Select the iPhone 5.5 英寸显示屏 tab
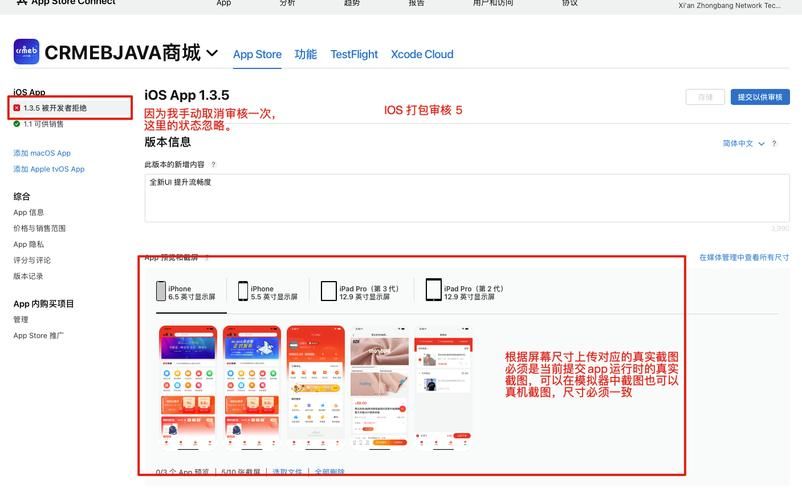 [268, 292]
